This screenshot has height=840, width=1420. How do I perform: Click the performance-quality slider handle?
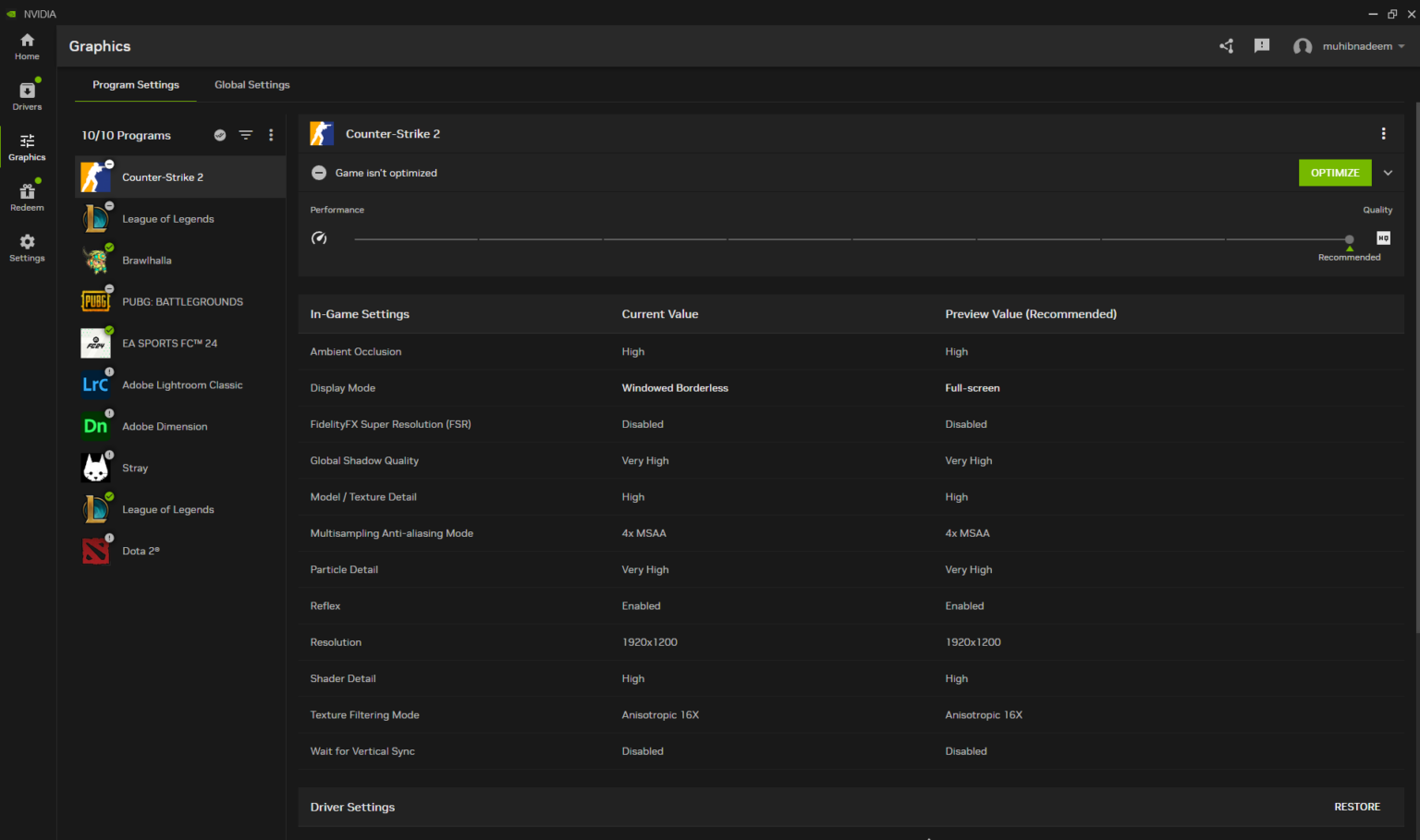[1349, 239]
